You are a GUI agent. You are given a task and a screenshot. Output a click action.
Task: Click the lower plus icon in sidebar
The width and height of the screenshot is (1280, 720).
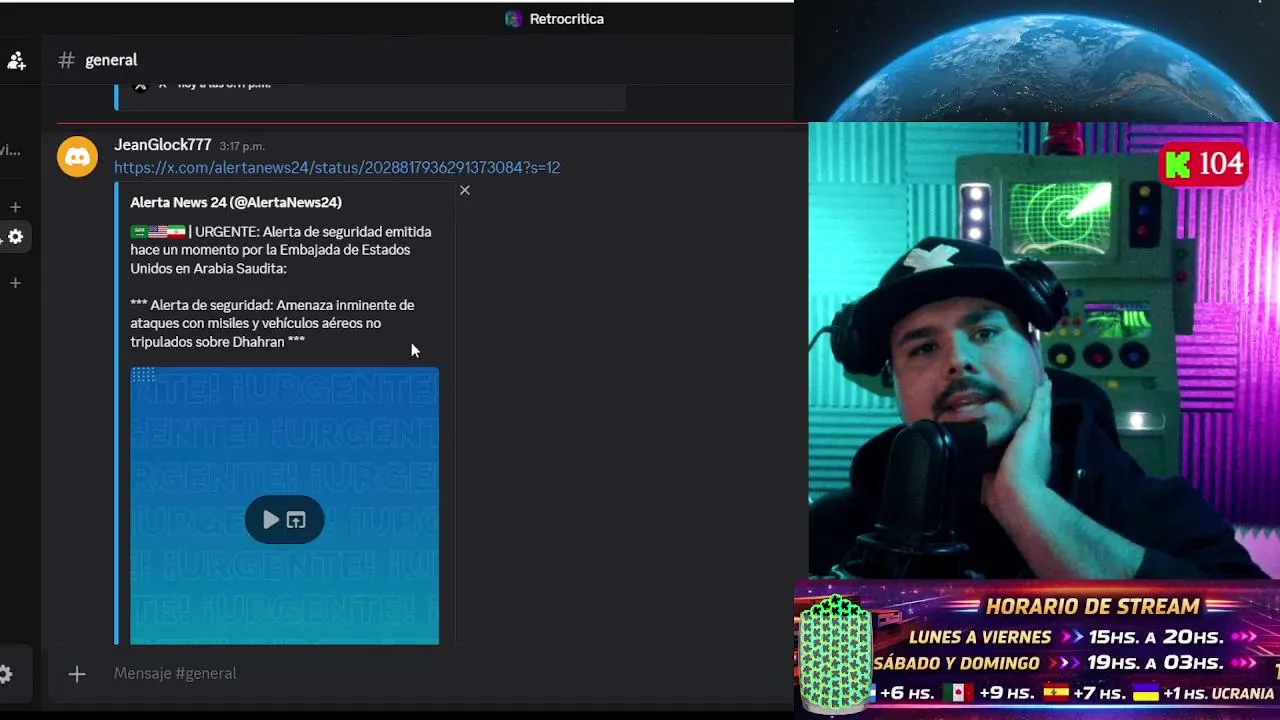[15, 283]
